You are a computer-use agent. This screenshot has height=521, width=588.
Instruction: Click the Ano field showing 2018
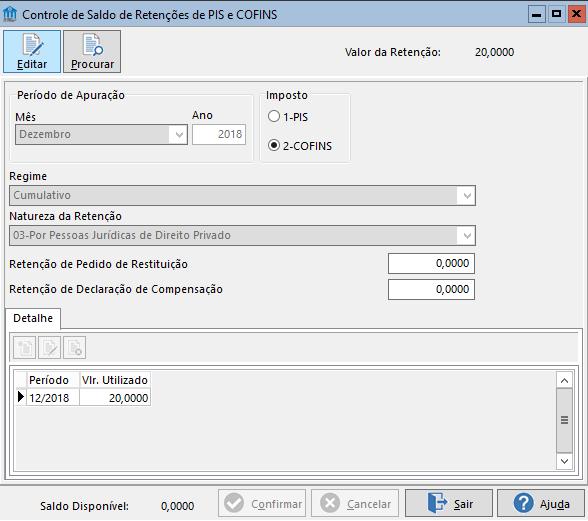[x=219, y=134]
